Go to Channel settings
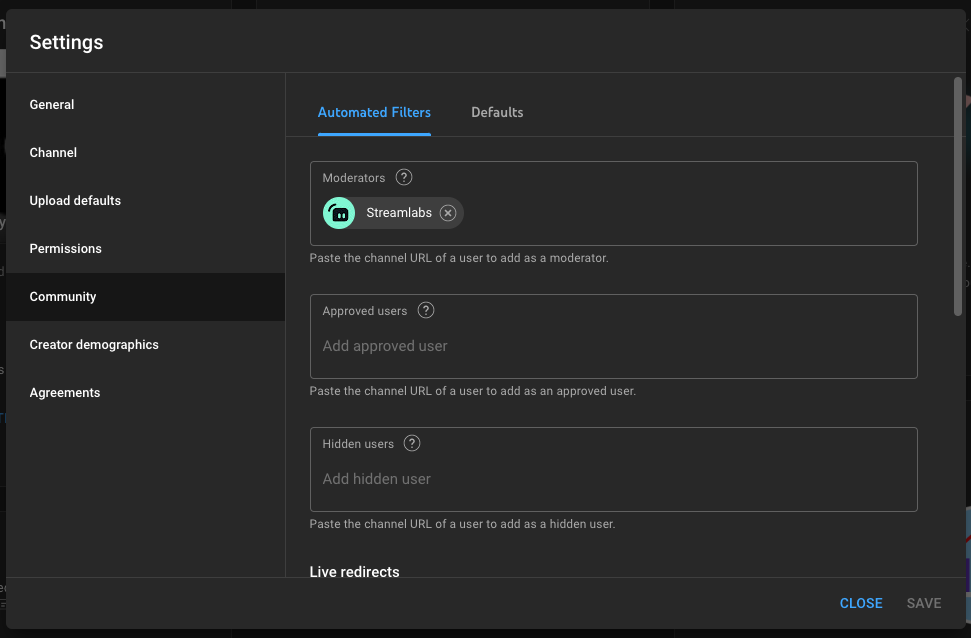The height and width of the screenshot is (638, 971). [x=53, y=153]
